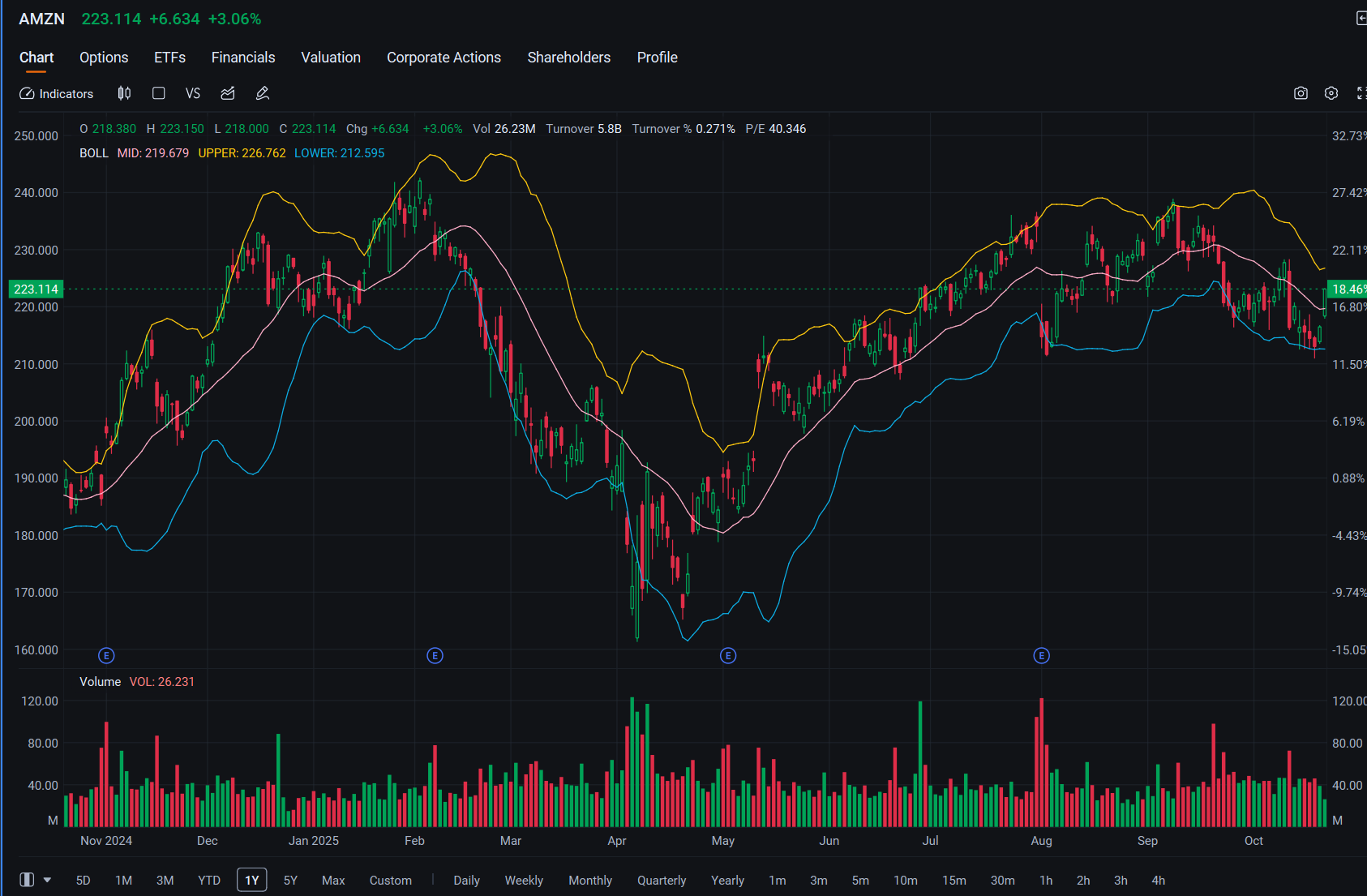Click the BOLL 'MID: 219.679' value
Image resolution: width=1367 pixels, height=896 pixels.
[153, 153]
